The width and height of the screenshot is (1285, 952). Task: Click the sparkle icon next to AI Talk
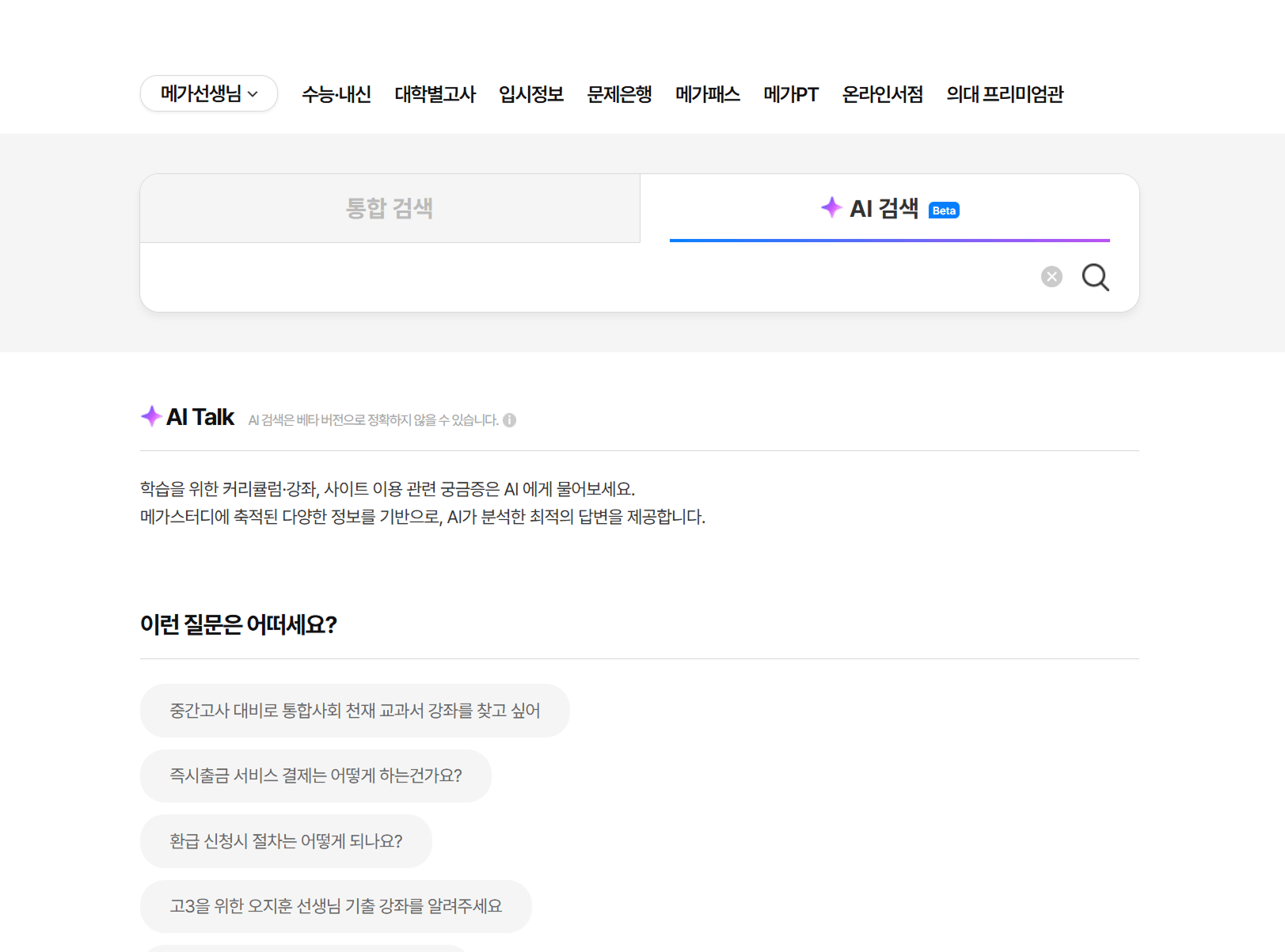click(151, 416)
